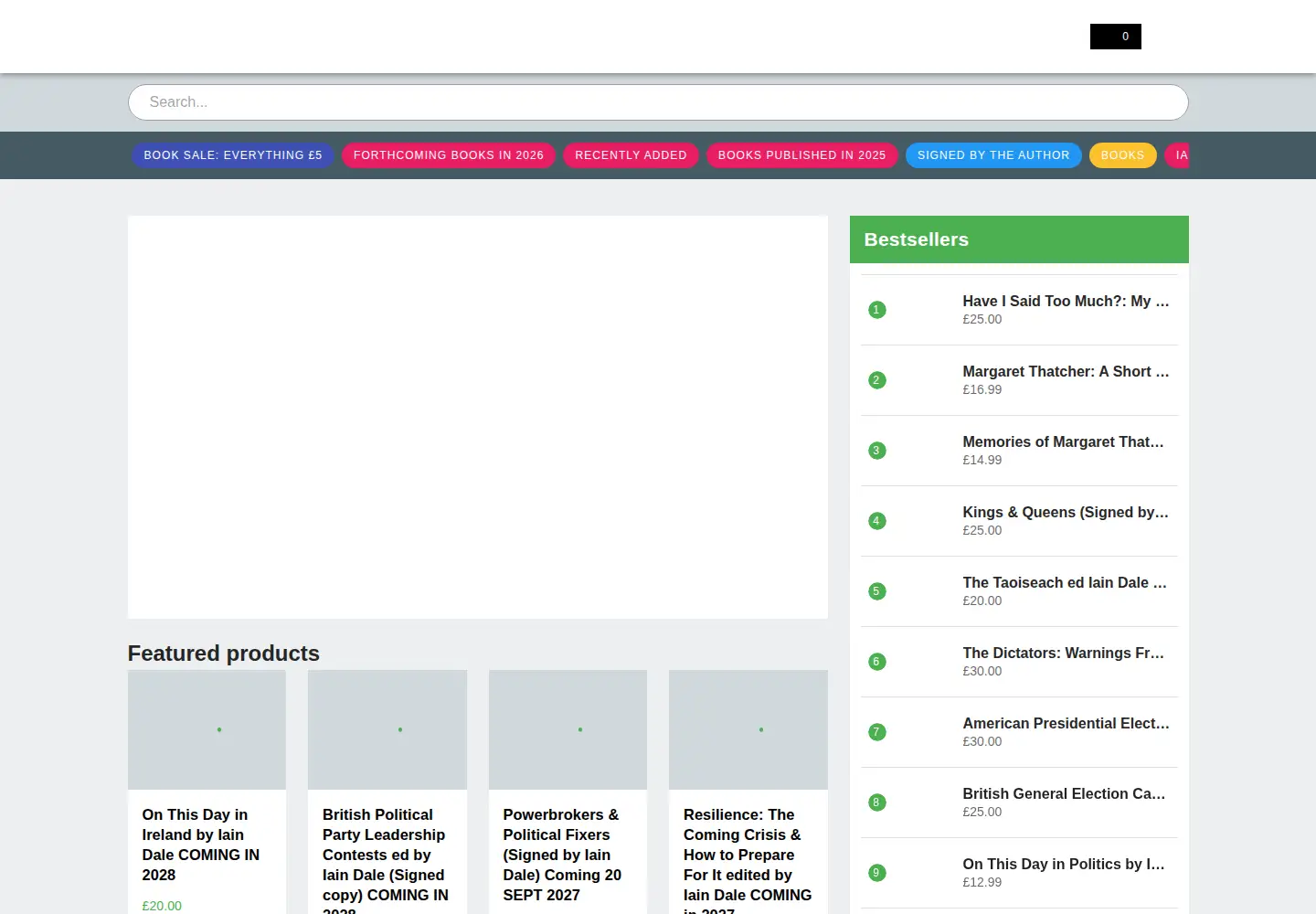1316x914 pixels.
Task: Click the number 7 bestseller rank badge
Action: 876,732
